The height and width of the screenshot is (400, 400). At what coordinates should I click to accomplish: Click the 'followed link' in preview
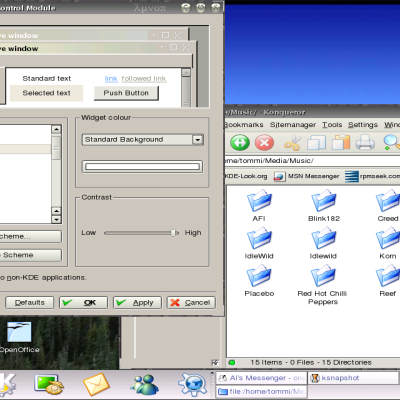(x=144, y=79)
